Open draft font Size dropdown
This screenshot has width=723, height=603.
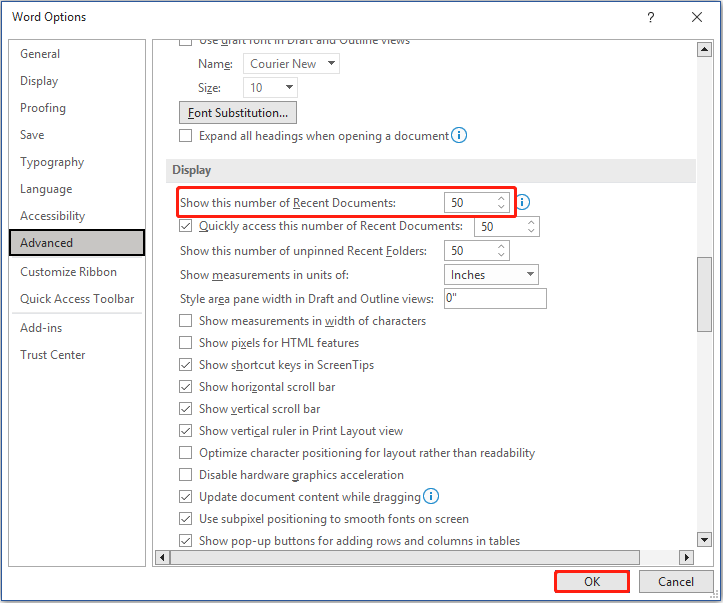[270, 88]
